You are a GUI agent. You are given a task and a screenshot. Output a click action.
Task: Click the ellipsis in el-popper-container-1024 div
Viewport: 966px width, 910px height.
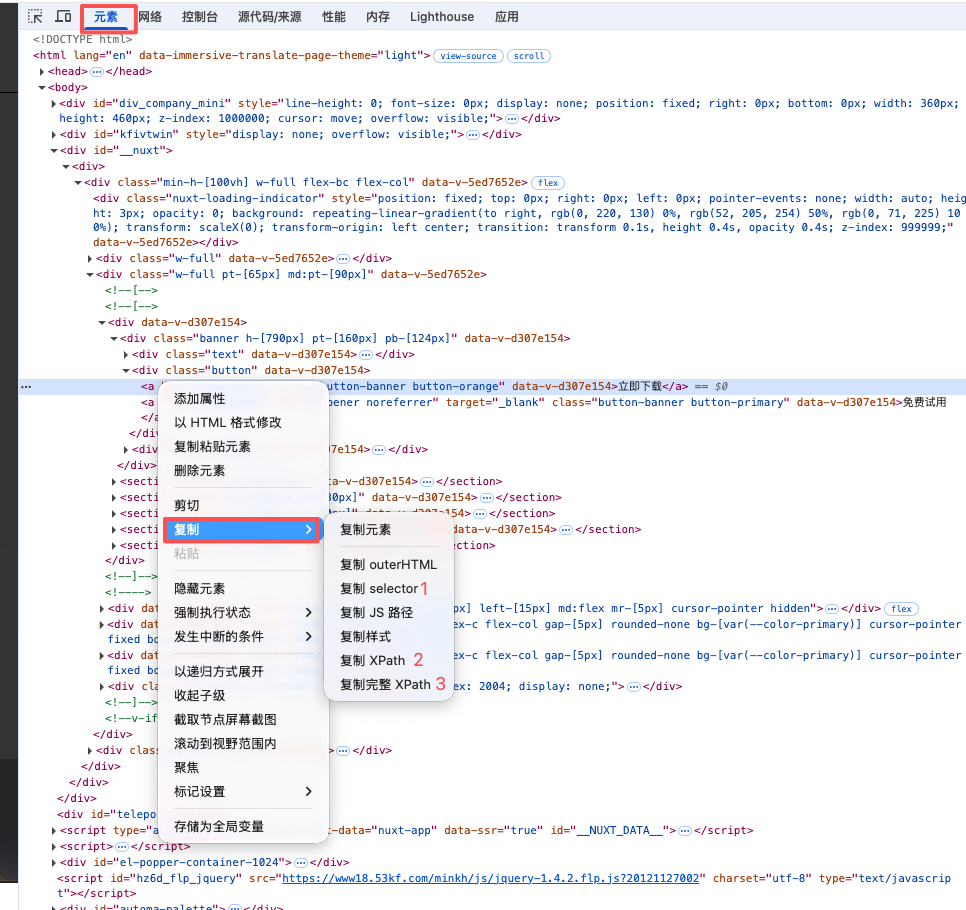point(301,863)
